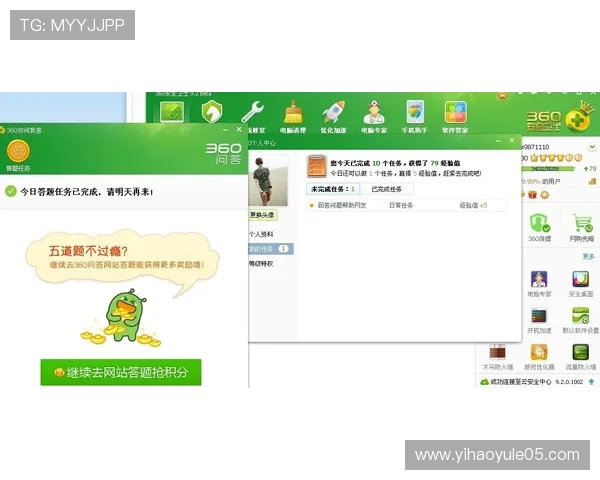Open 手机助手 phone icon

coord(415,112)
